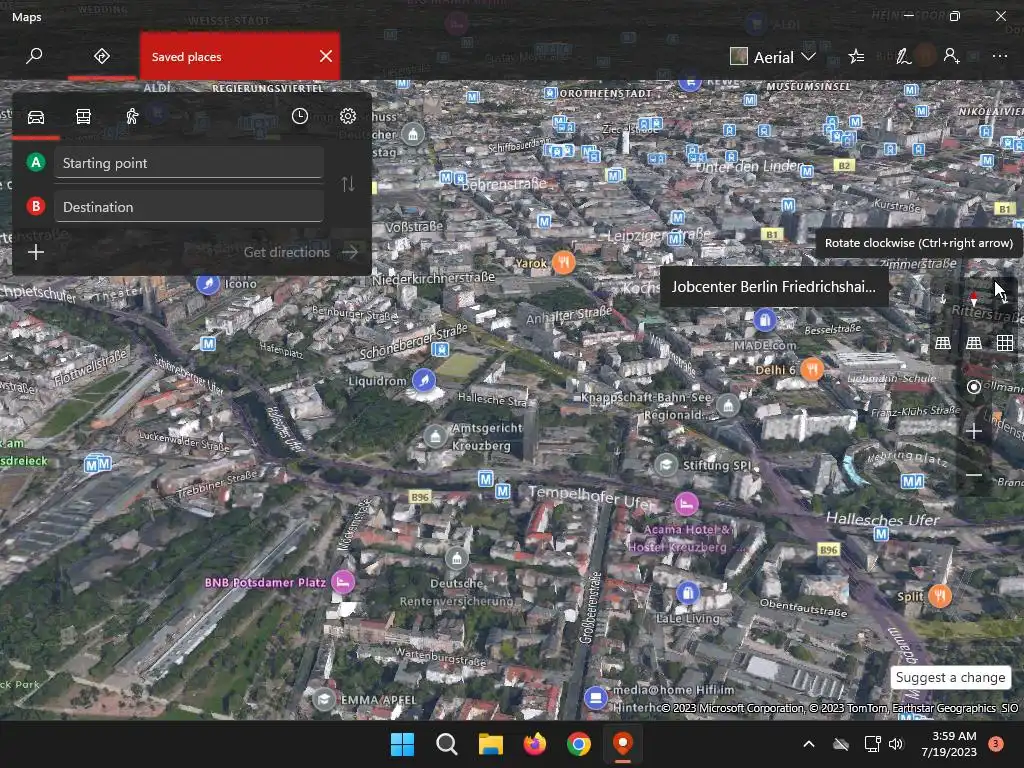Screen dimensions: 1024x768
Task: Select the Split restaurant marker
Action: point(940,596)
